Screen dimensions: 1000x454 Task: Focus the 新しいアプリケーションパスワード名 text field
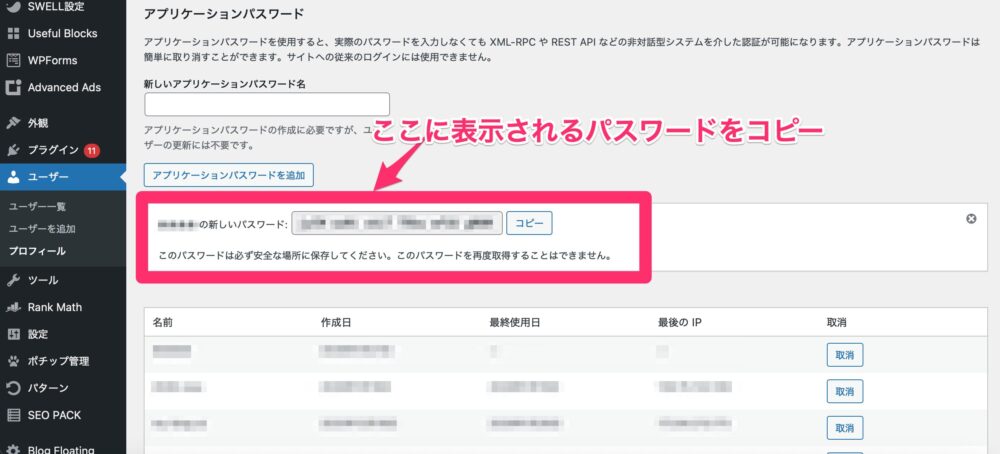point(267,104)
